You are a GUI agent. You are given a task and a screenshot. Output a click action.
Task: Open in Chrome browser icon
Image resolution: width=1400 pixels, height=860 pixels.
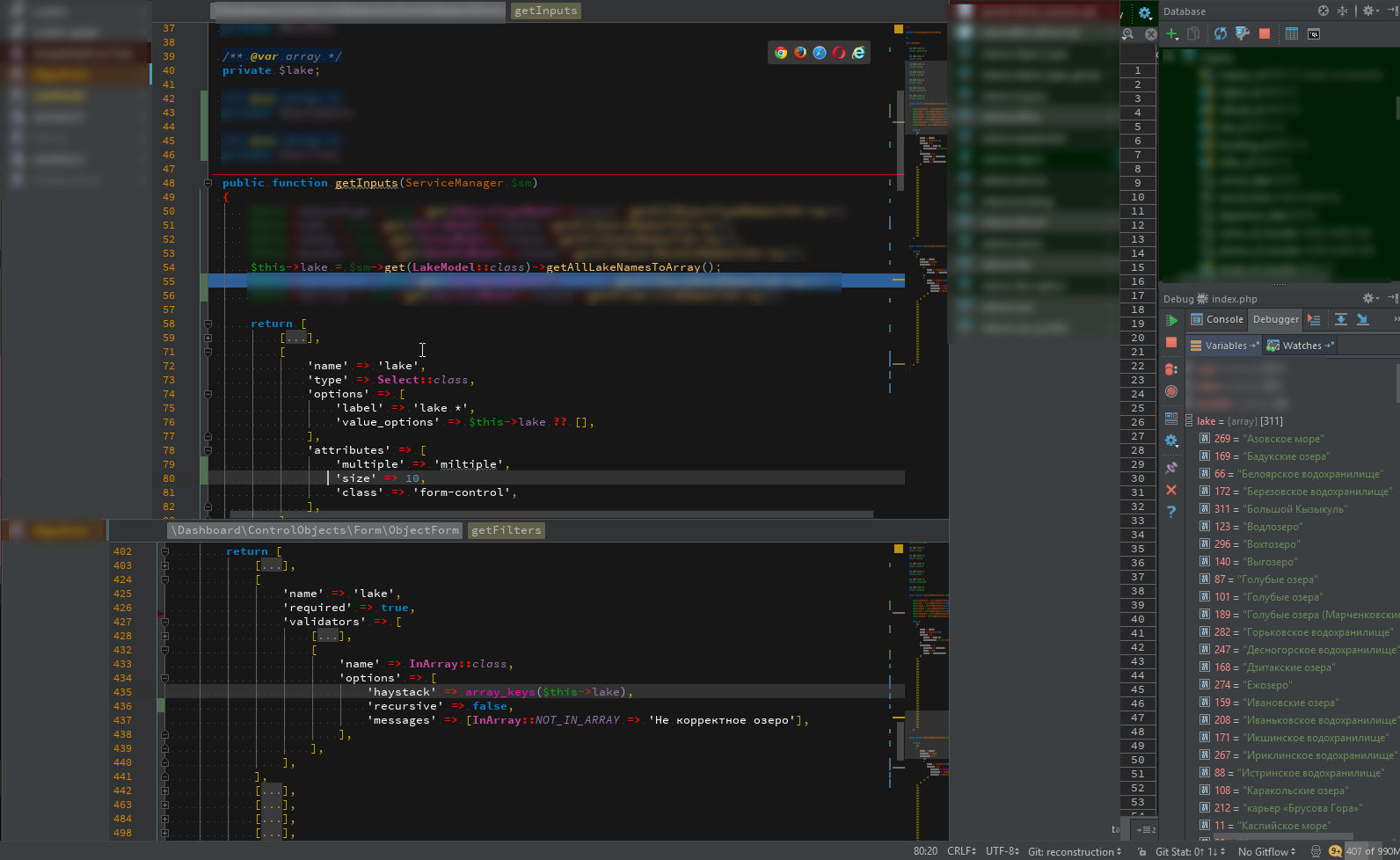click(x=781, y=53)
